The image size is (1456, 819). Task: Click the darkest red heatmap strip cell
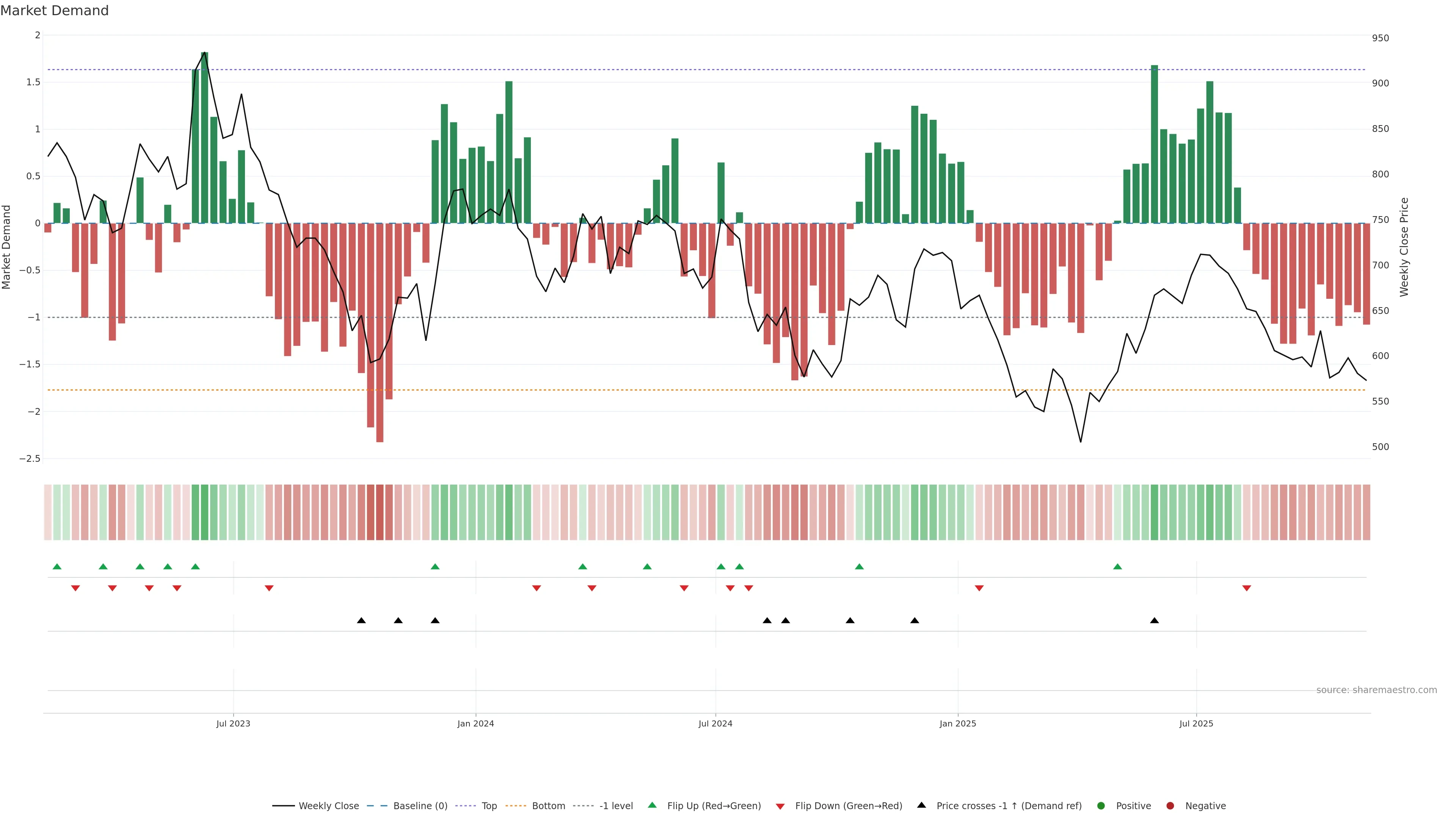tap(380, 512)
